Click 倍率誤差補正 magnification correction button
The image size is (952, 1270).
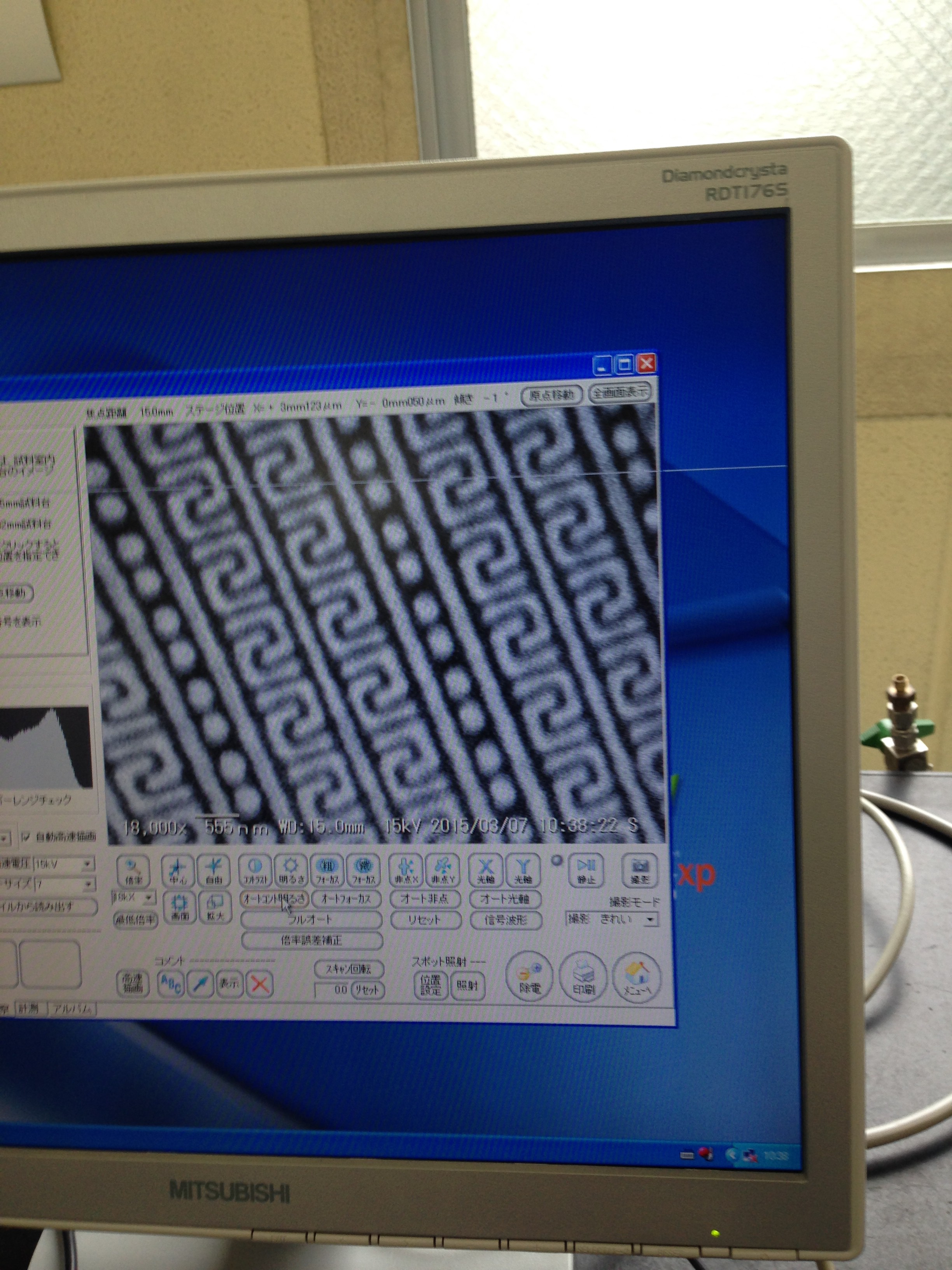[312, 940]
